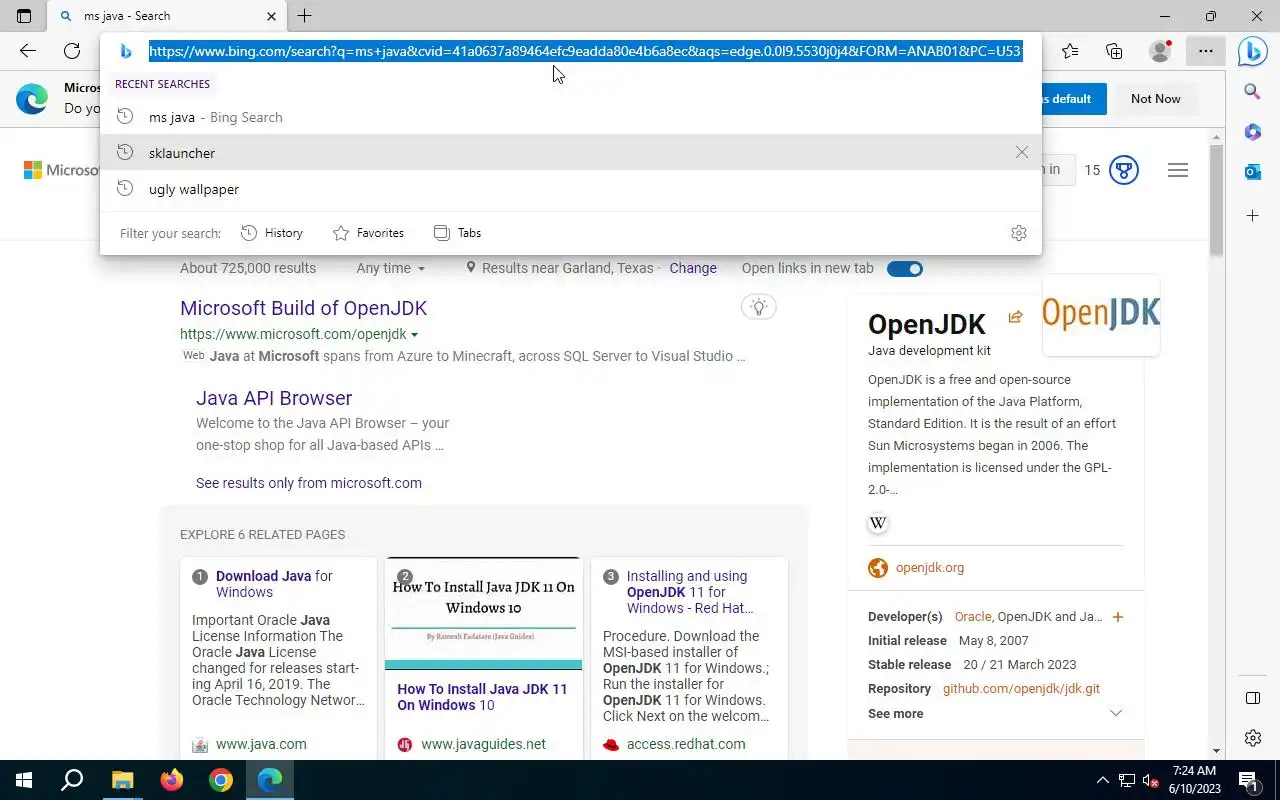Open 'Microsoft Build of OpenJDK' result
The width and height of the screenshot is (1280, 800).
[x=303, y=308]
